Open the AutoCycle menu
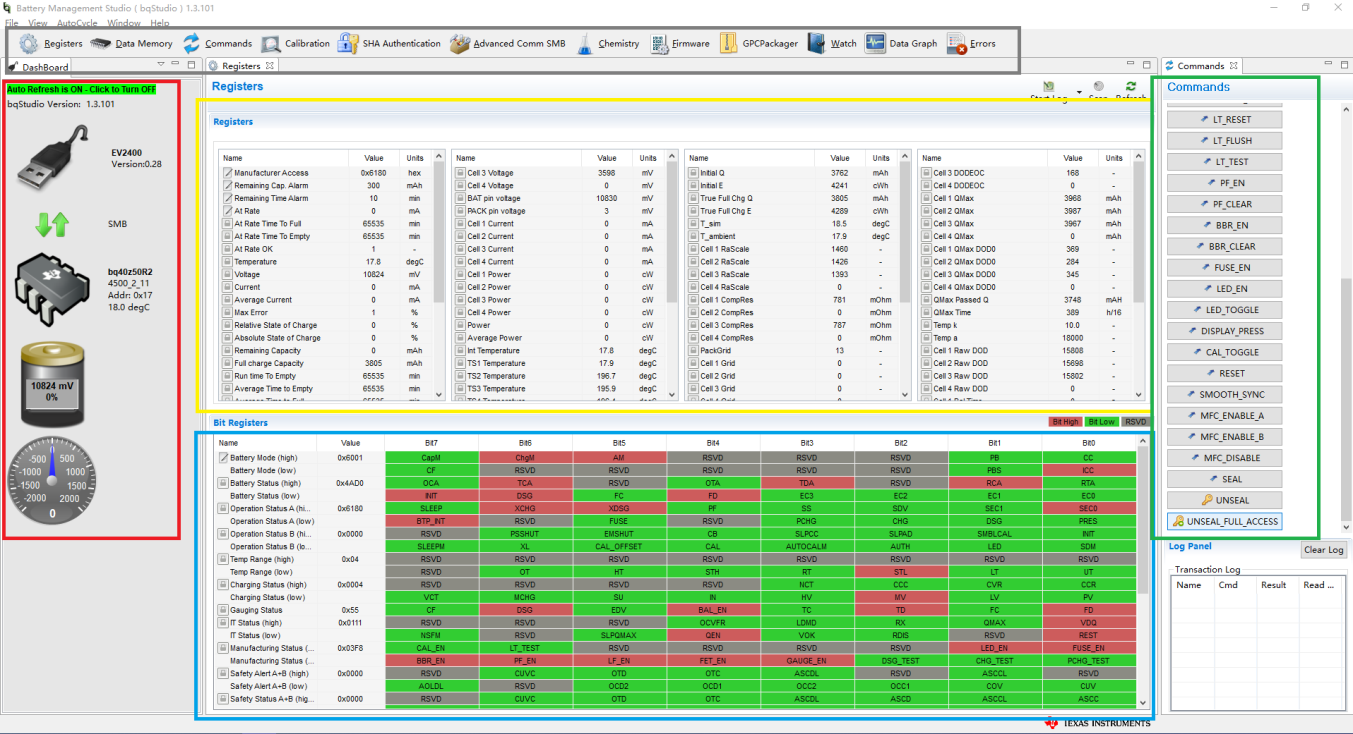 coord(77,23)
